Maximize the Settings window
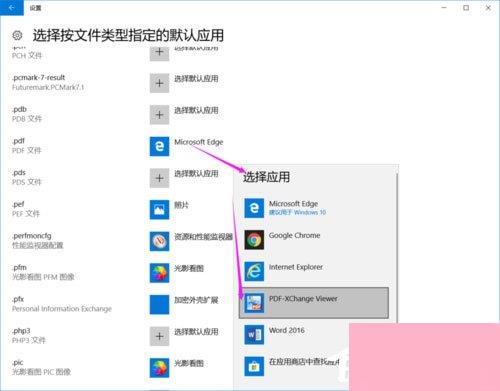This screenshot has width=500, height=391. tap(466, 8)
